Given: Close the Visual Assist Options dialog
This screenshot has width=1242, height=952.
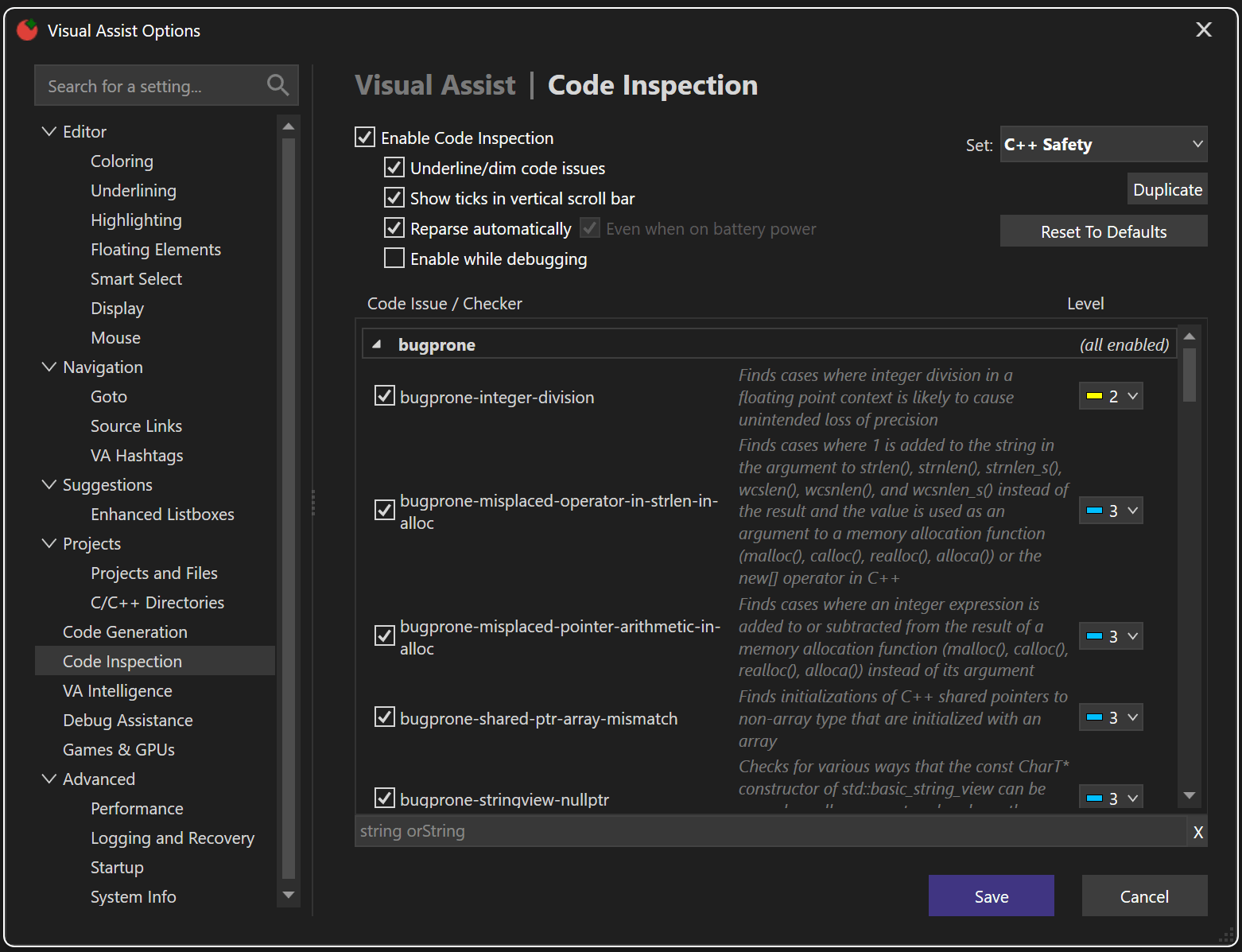Looking at the screenshot, I should (1204, 29).
